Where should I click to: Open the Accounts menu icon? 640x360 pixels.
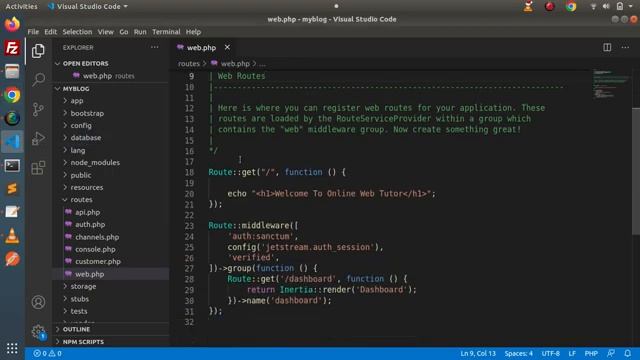pos(38,302)
